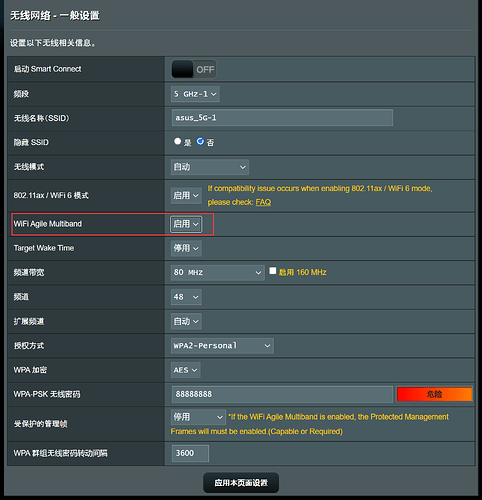This screenshot has height=500, width=482.
Task: Click the 隐藏 SSID label
Action: 31,143
